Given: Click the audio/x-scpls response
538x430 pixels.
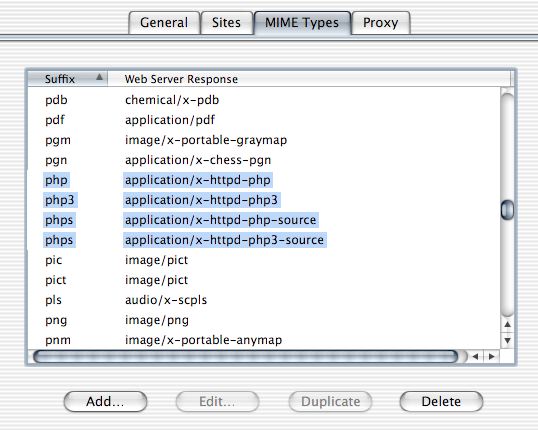Looking at the screenshot, I should (166, 300).
